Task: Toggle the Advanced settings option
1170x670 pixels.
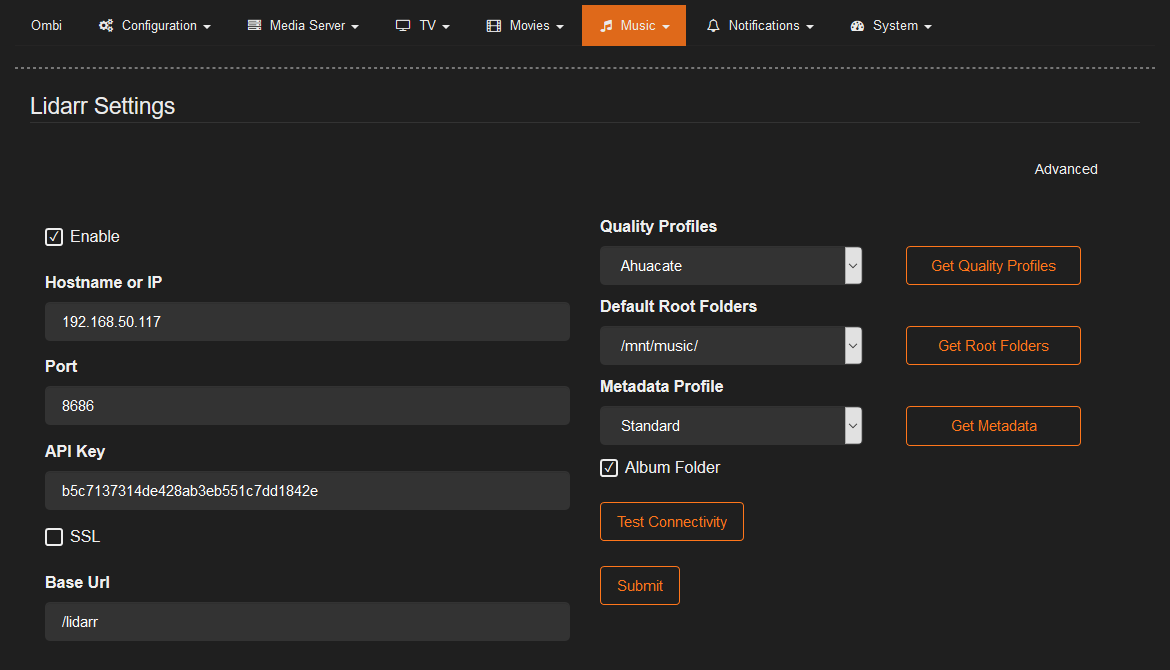Action: click(x=1066, y=169)
